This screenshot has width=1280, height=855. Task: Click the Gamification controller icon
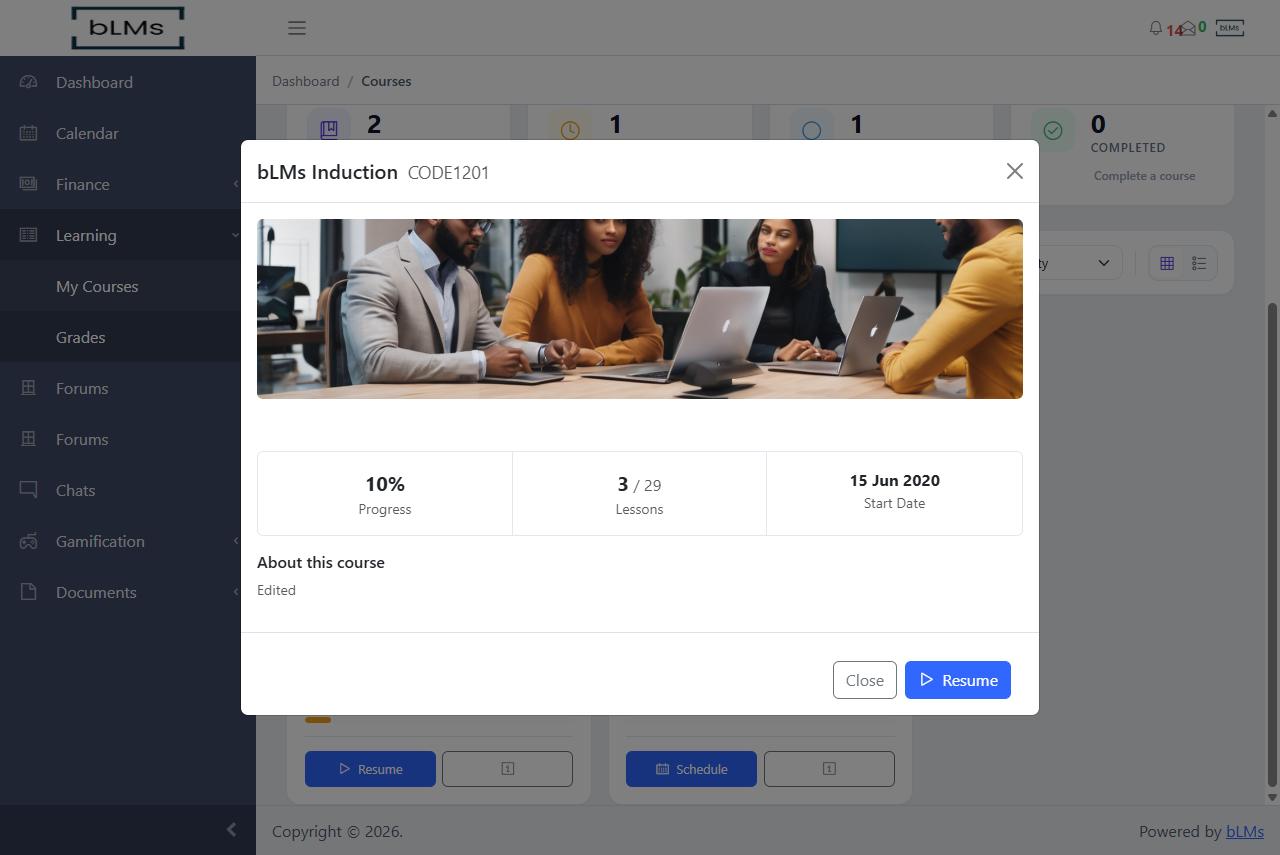click(28, 541)
